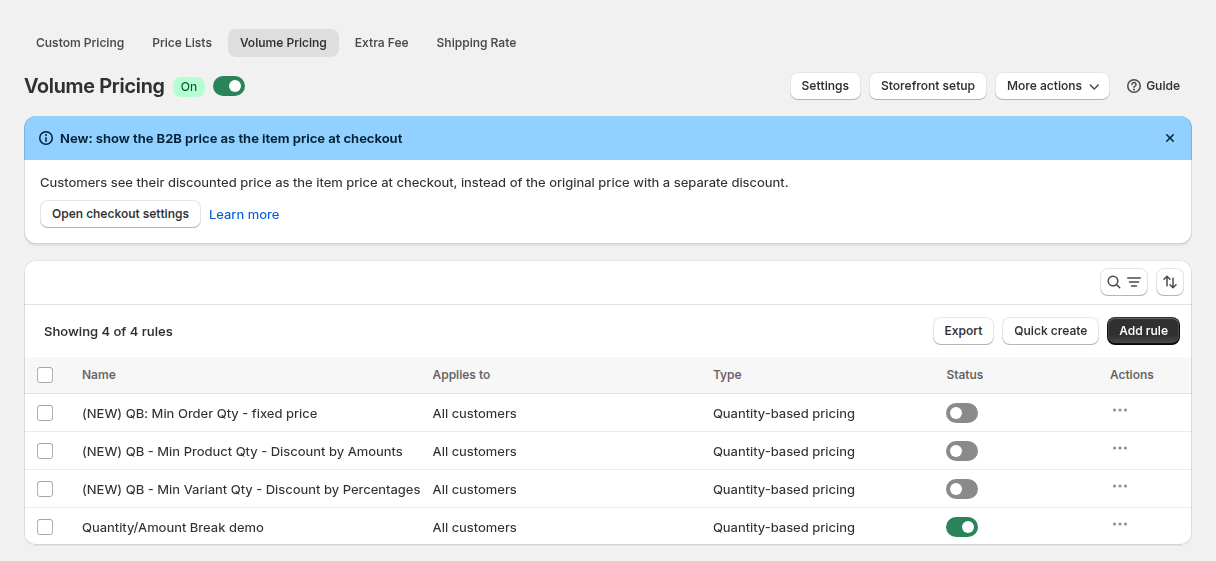The width and height of the screenshot is (1216, 561).
Task: Click Open checkout settings
Action: 120,214
